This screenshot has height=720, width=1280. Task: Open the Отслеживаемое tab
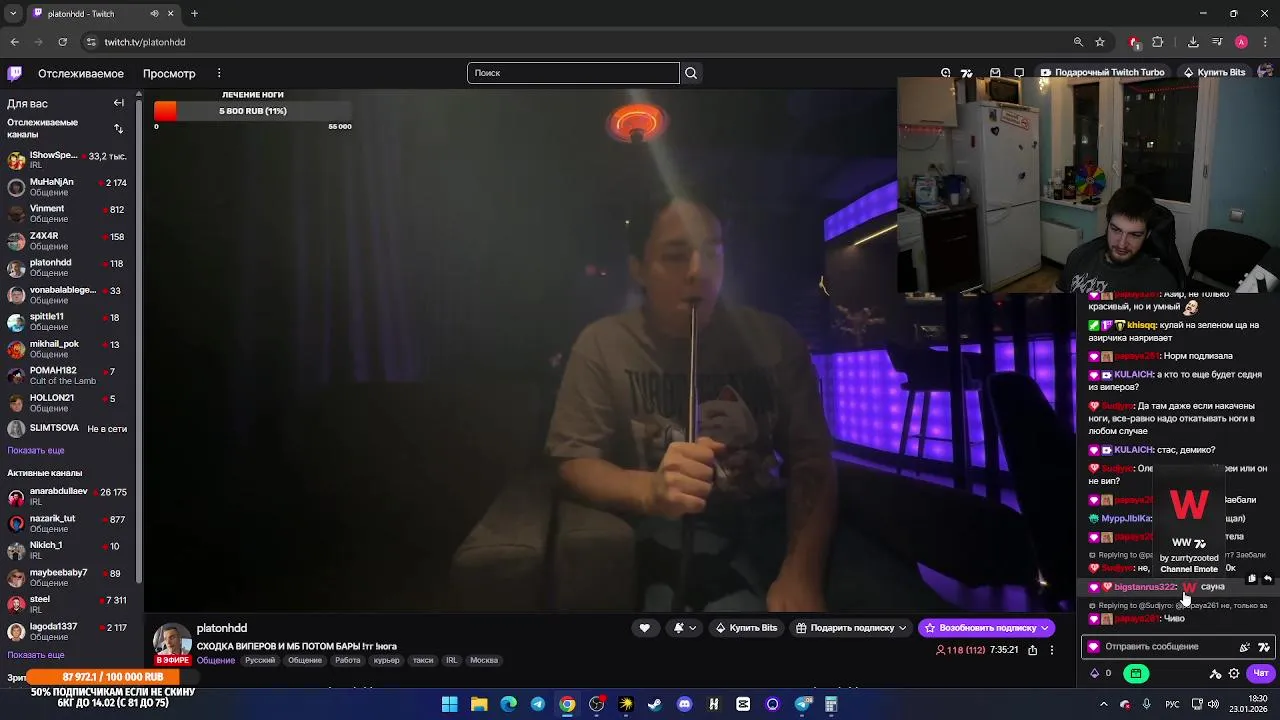(x=81, y=73)
